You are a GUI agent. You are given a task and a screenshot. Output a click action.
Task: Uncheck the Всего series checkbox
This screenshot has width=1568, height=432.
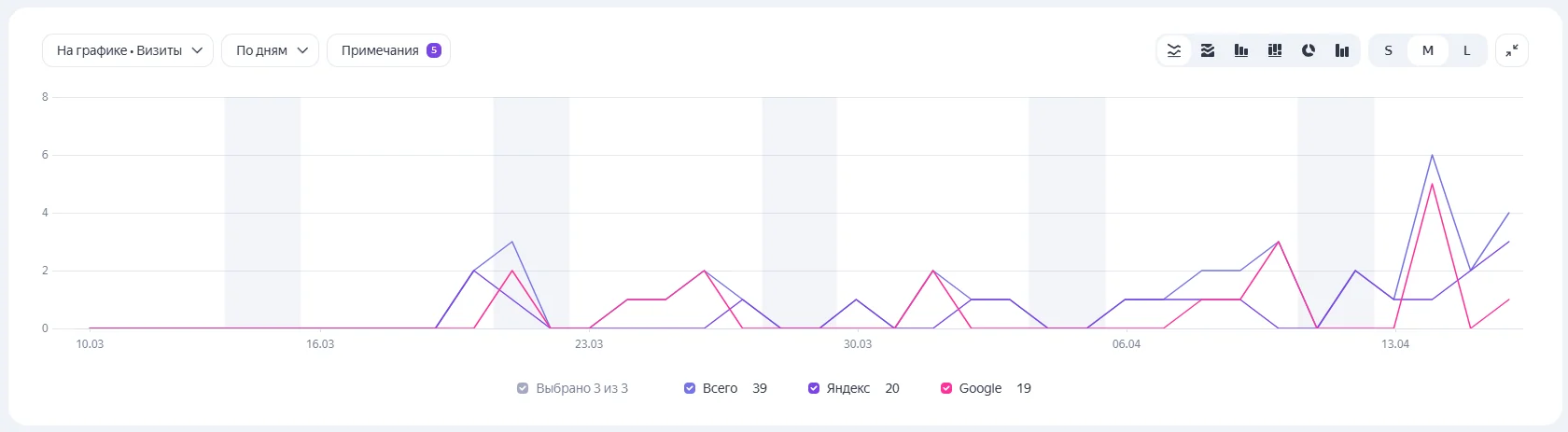pos(690,388)
